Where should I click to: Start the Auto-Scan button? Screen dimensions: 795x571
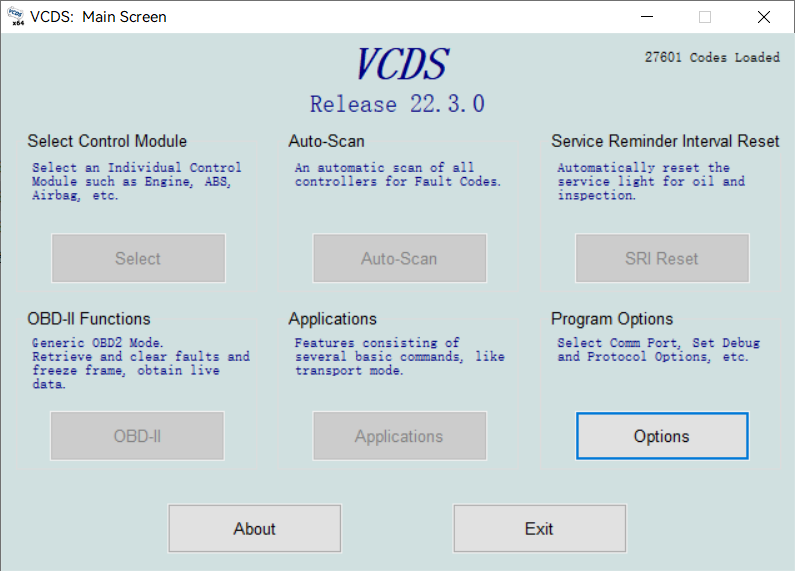coord(400,258)
